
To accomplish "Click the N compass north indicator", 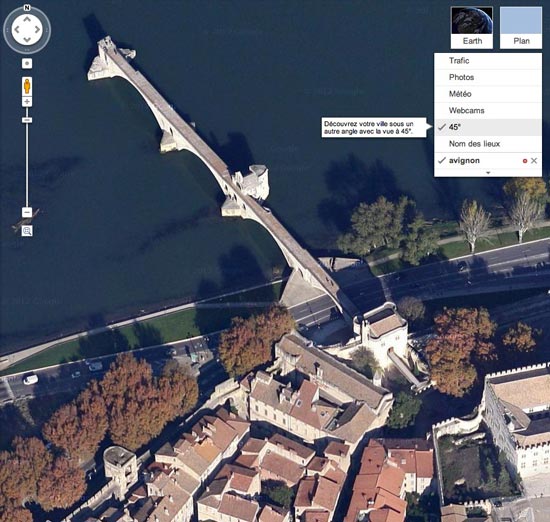I will [x=27, y=7].
